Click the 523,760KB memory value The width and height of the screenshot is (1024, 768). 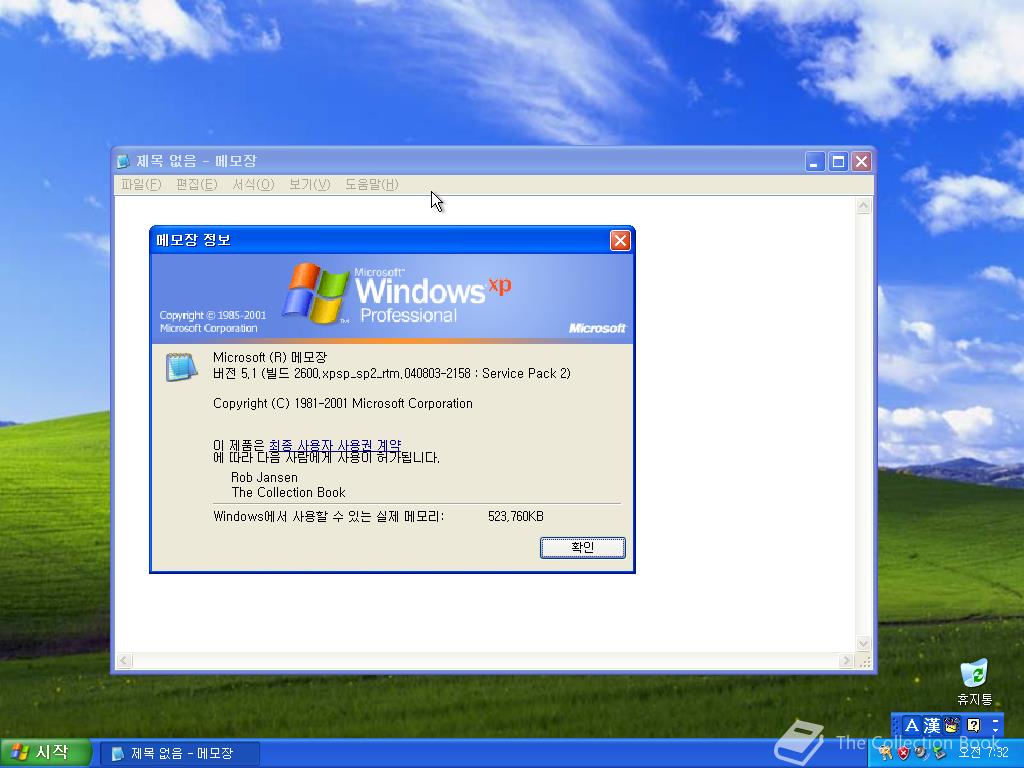[x=515, y=517]
